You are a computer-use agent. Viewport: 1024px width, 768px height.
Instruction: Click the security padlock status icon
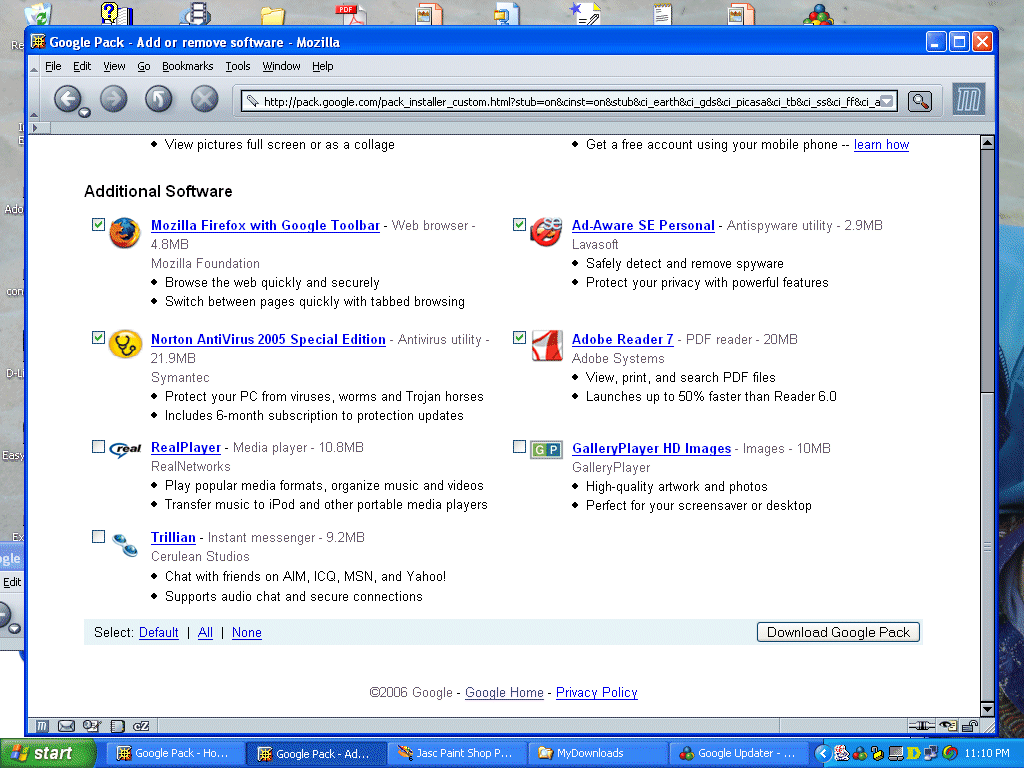pyautogui.click(x=970, y=726)
